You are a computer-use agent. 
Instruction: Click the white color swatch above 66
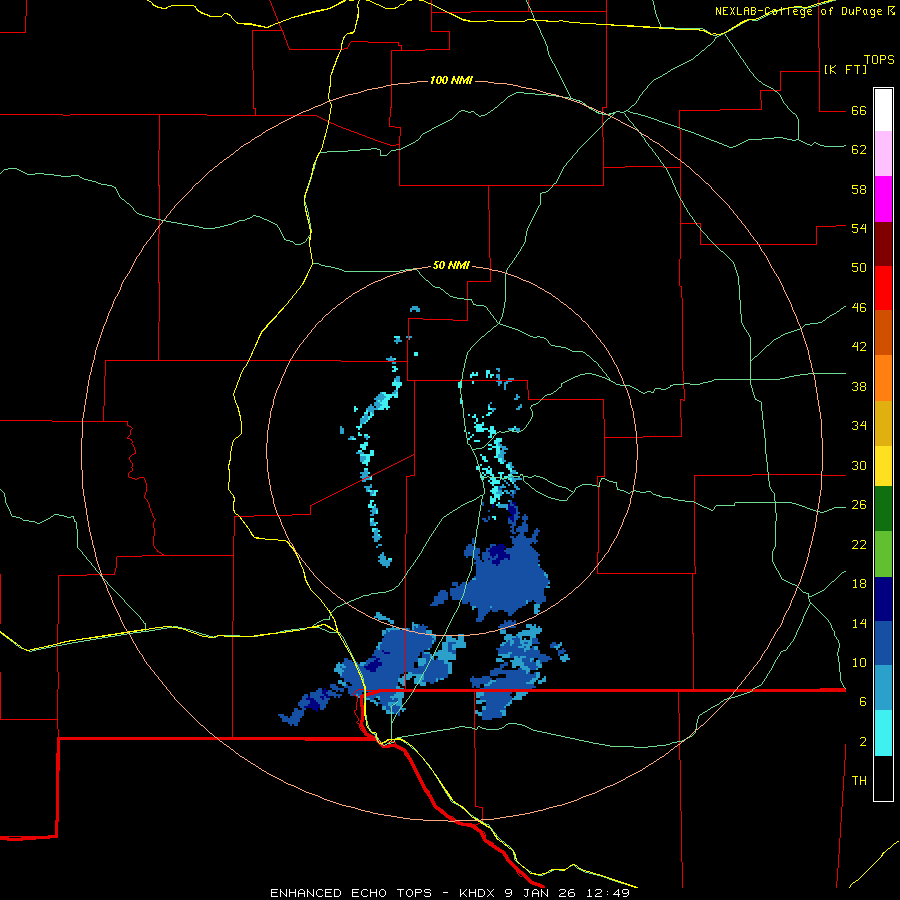click(x=883, y=110)
